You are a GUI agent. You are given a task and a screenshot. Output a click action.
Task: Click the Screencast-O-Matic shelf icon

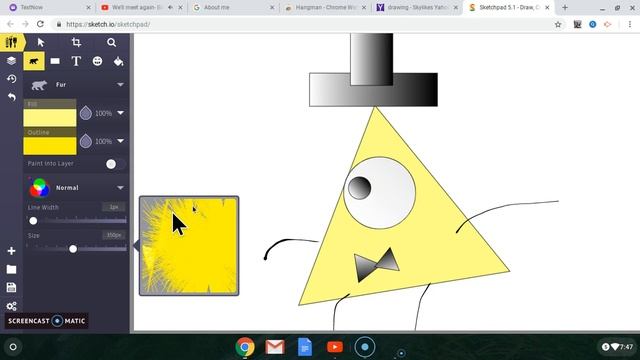(x=365, y=347)
